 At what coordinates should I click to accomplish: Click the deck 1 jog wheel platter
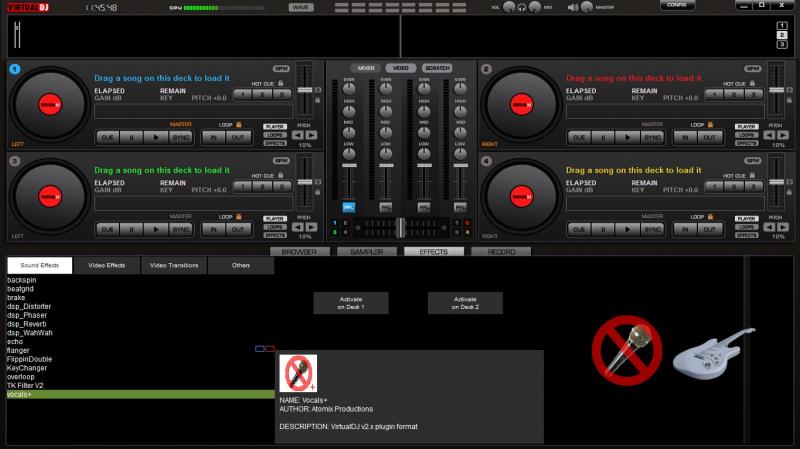click(x=50, y=105)
